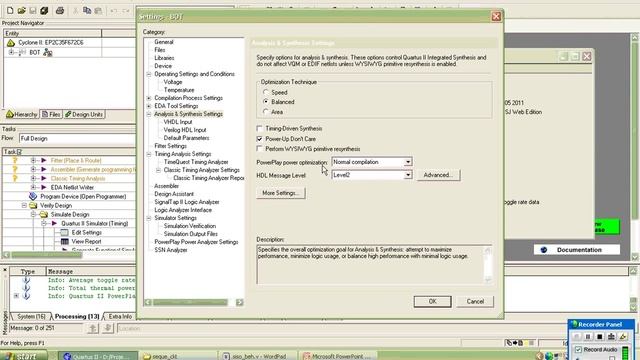The image size is (640, 360).
Task: Expand Compilation Process Settings category
Action: [149, 98]
